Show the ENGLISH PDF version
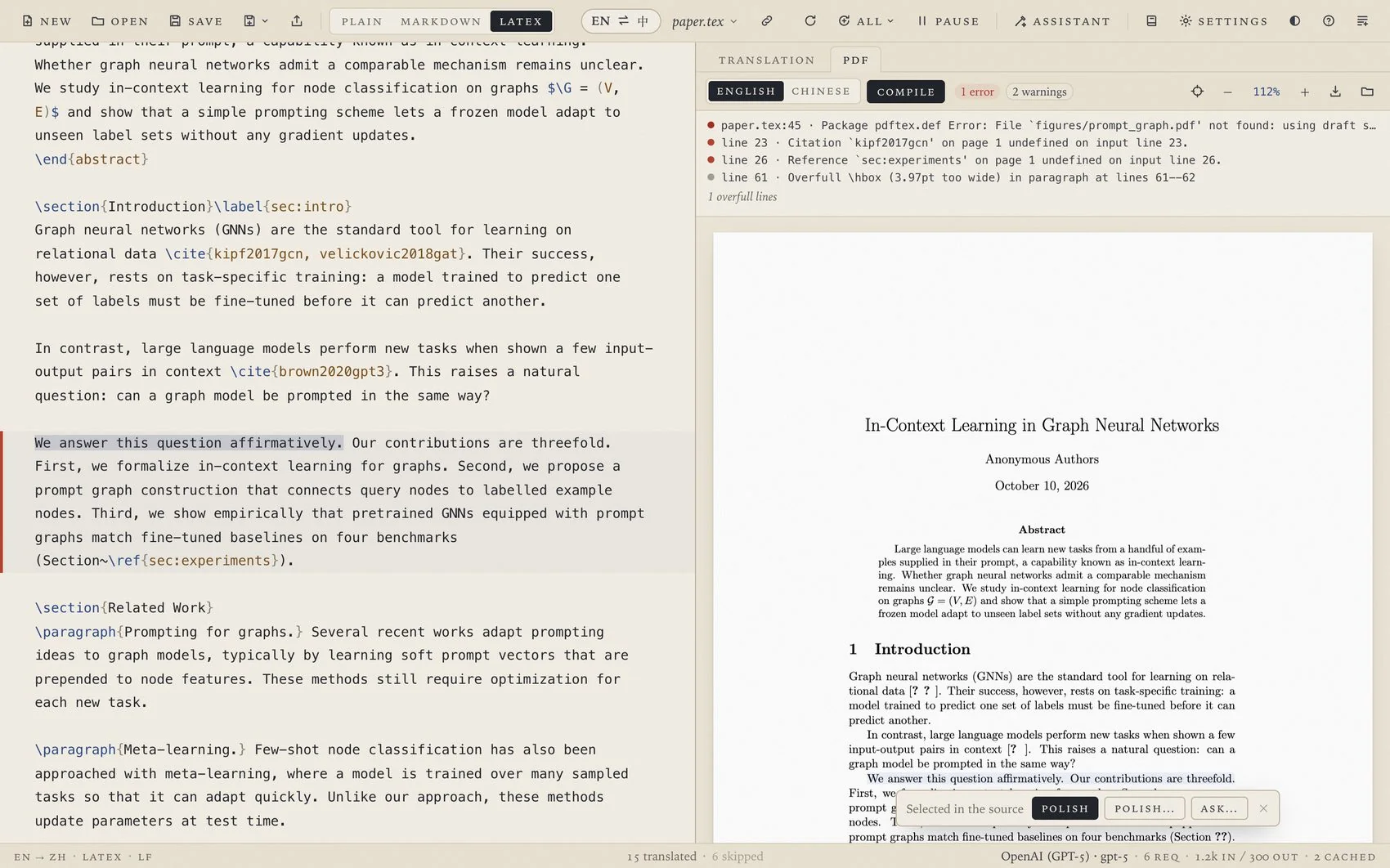The height and width of the screenshot is (868, 1390). click(x=746, y=92)
